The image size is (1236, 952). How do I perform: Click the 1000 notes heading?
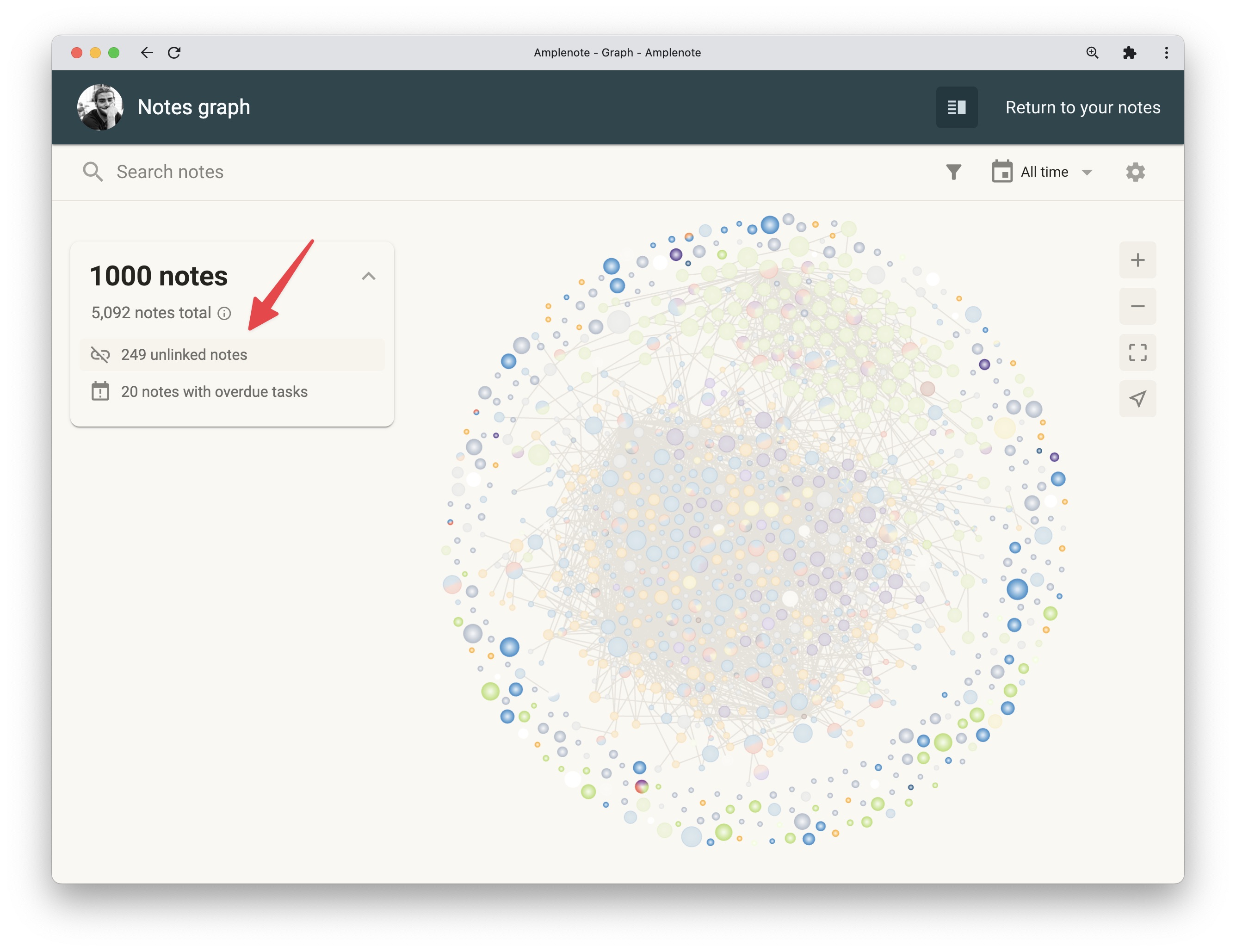[159, 276]
